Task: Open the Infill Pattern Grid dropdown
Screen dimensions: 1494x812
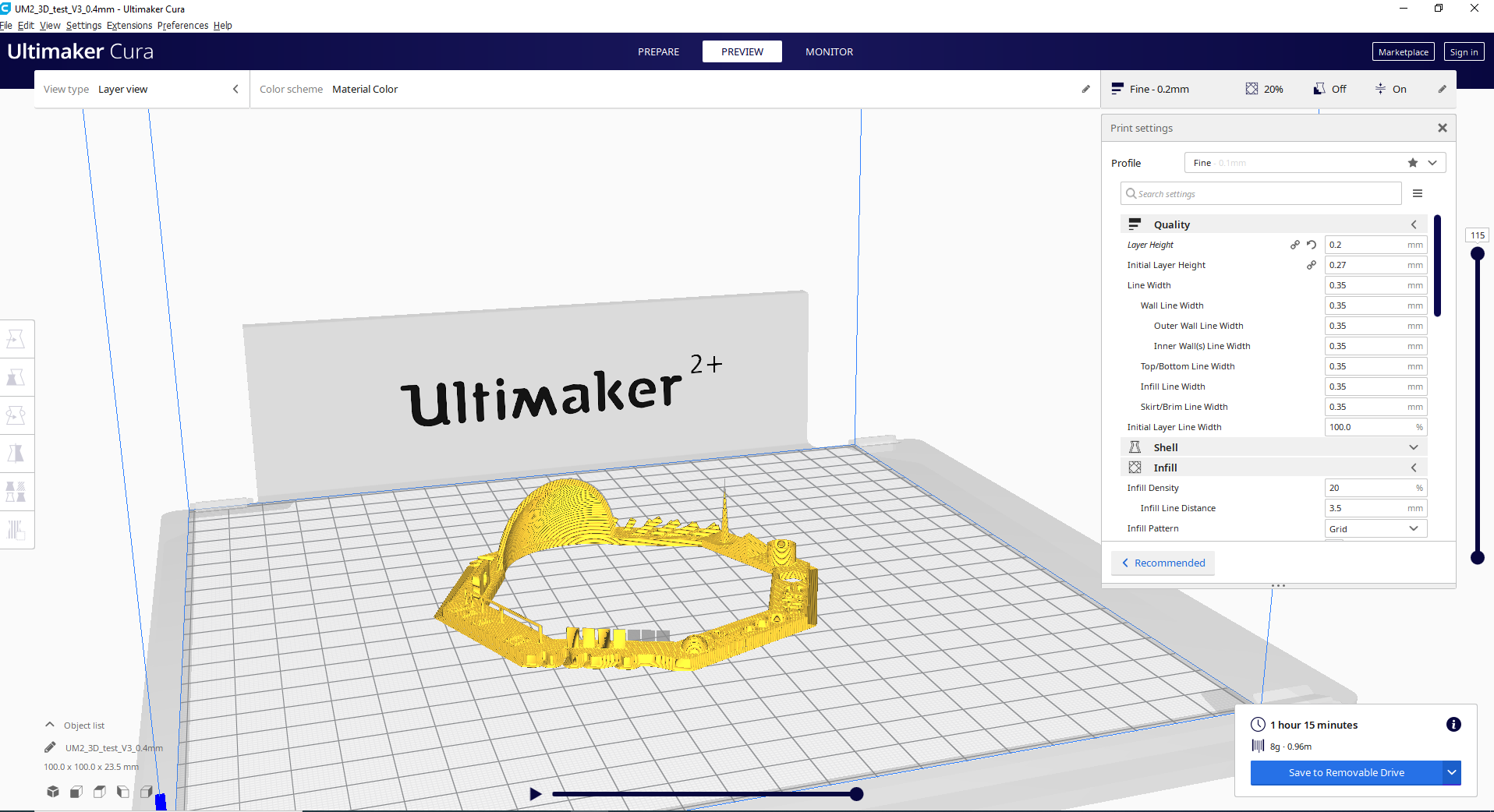Action: [x=1376, y=528]
